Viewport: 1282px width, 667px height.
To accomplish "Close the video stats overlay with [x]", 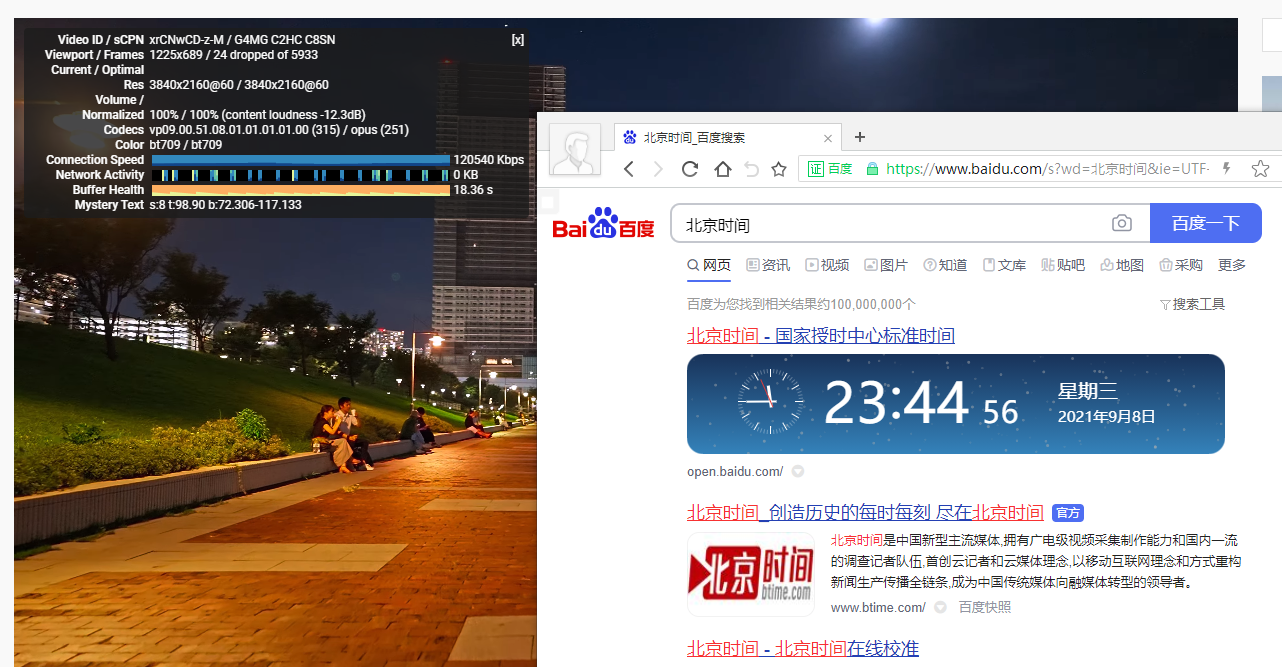I will [517, 40].
